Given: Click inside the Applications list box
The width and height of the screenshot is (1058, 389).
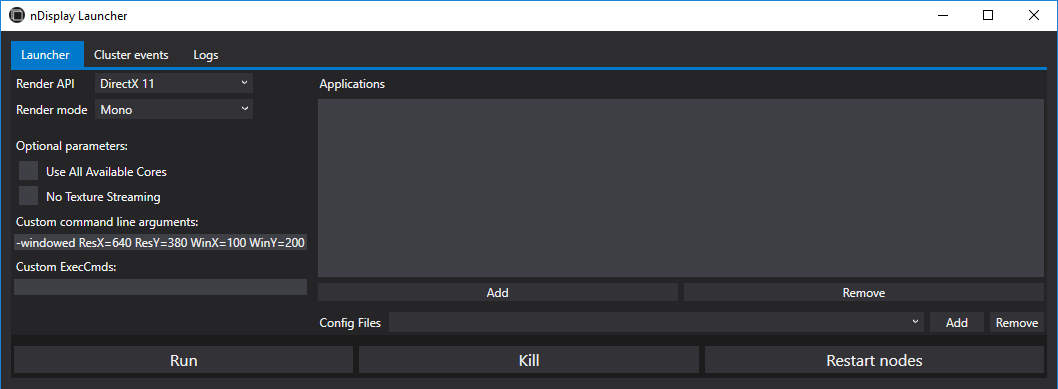Looking at the screenshot, I should (x=681, y=188).
